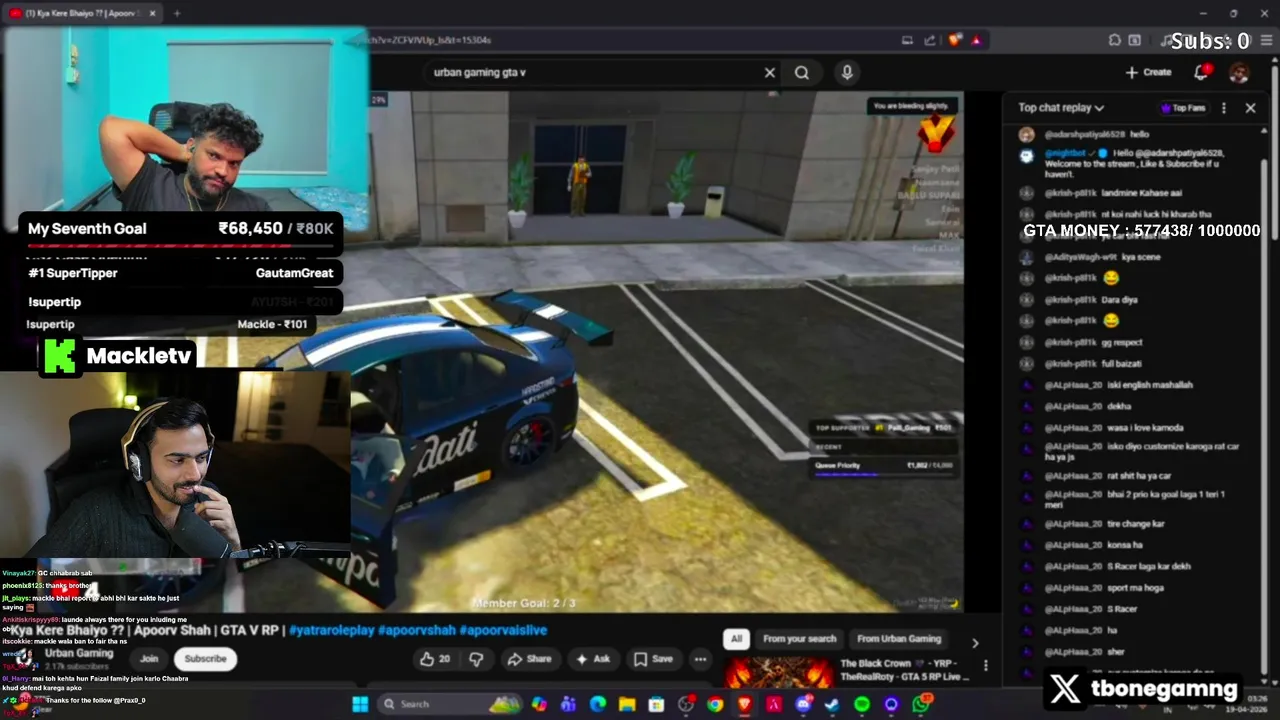Open Steam from the taskbar
The image size is (1280, 720).
coord(832,704)
